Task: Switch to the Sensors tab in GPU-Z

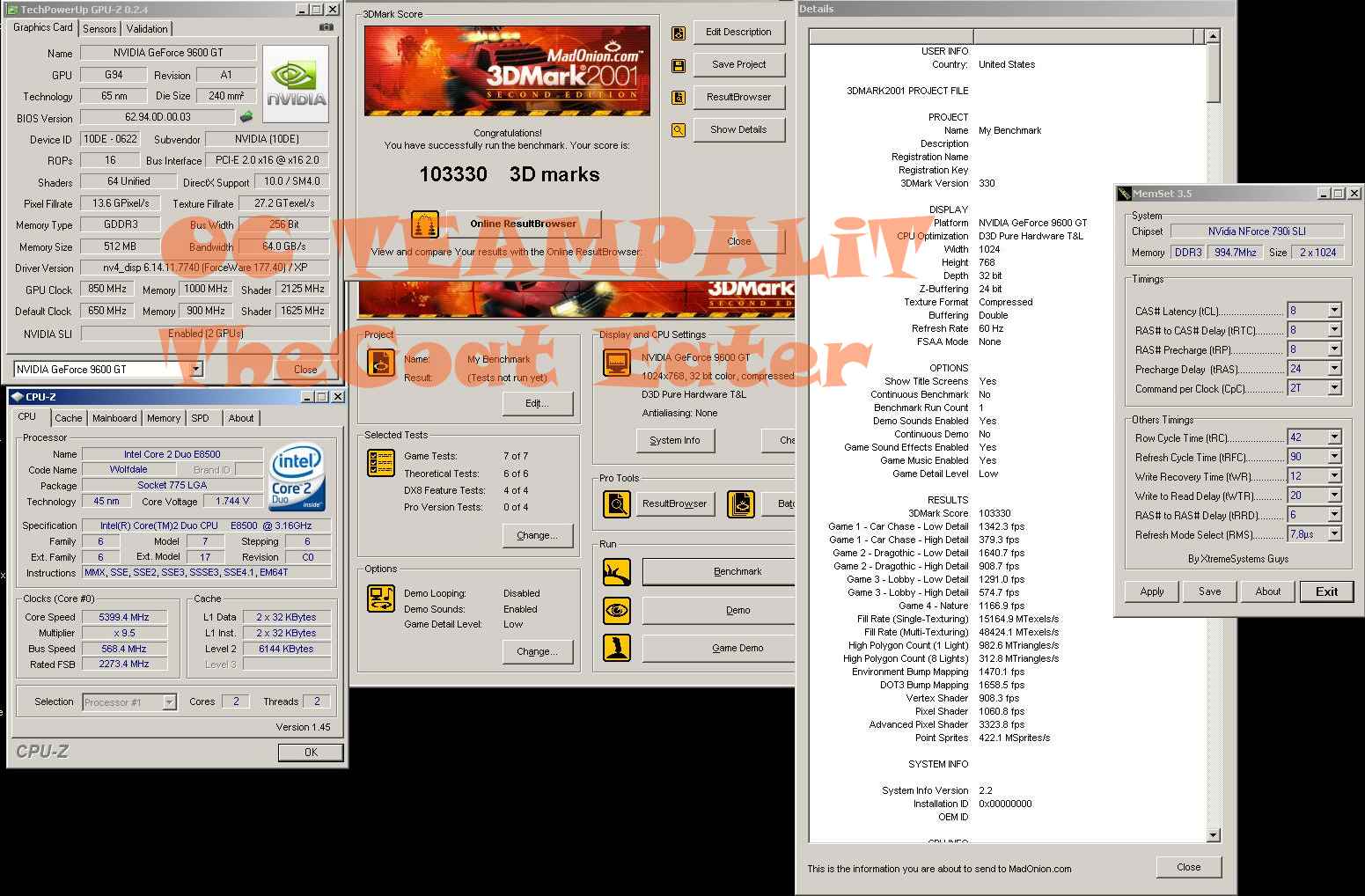Action: [99, 29]
